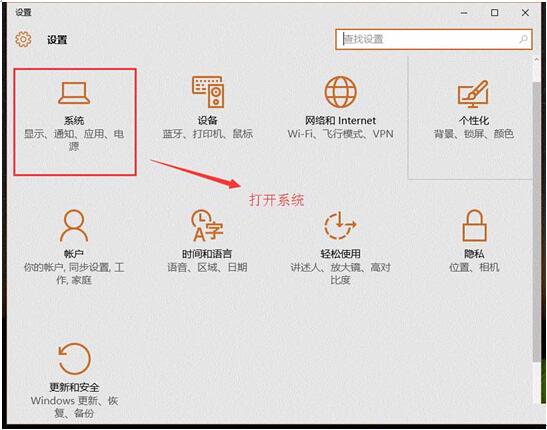Open the 隐私 padlock icon
Viewport: 547px width, 430px height.
tap(474, 225)
